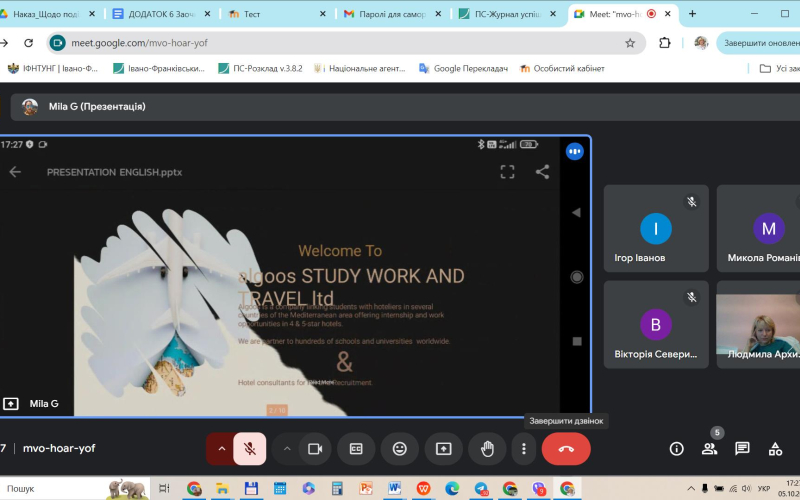Click the blue options dots on presentation tile
The height and width of the screenshot is (500, 800).
(574, 151)
